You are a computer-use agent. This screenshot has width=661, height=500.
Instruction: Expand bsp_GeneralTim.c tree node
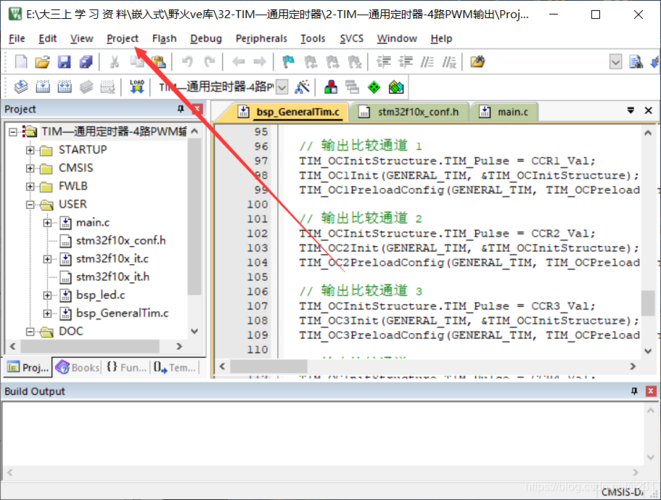[47, 313]
